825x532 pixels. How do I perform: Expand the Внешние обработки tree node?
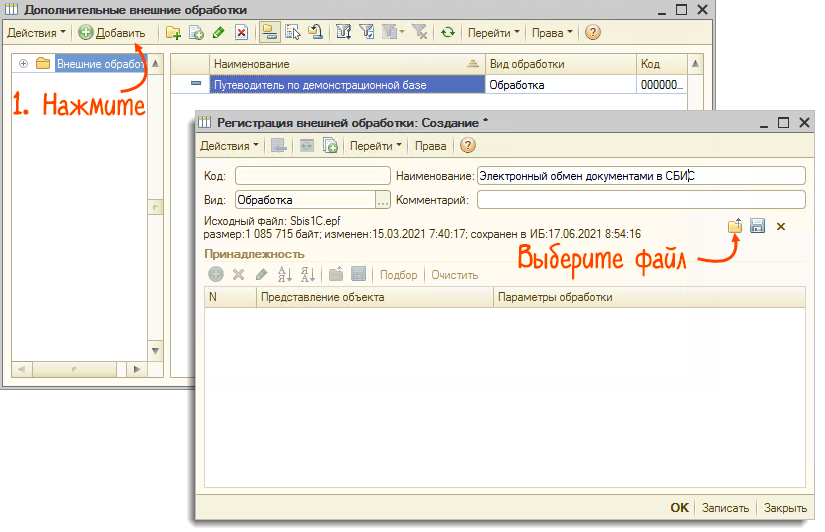[x=23, y=64]
